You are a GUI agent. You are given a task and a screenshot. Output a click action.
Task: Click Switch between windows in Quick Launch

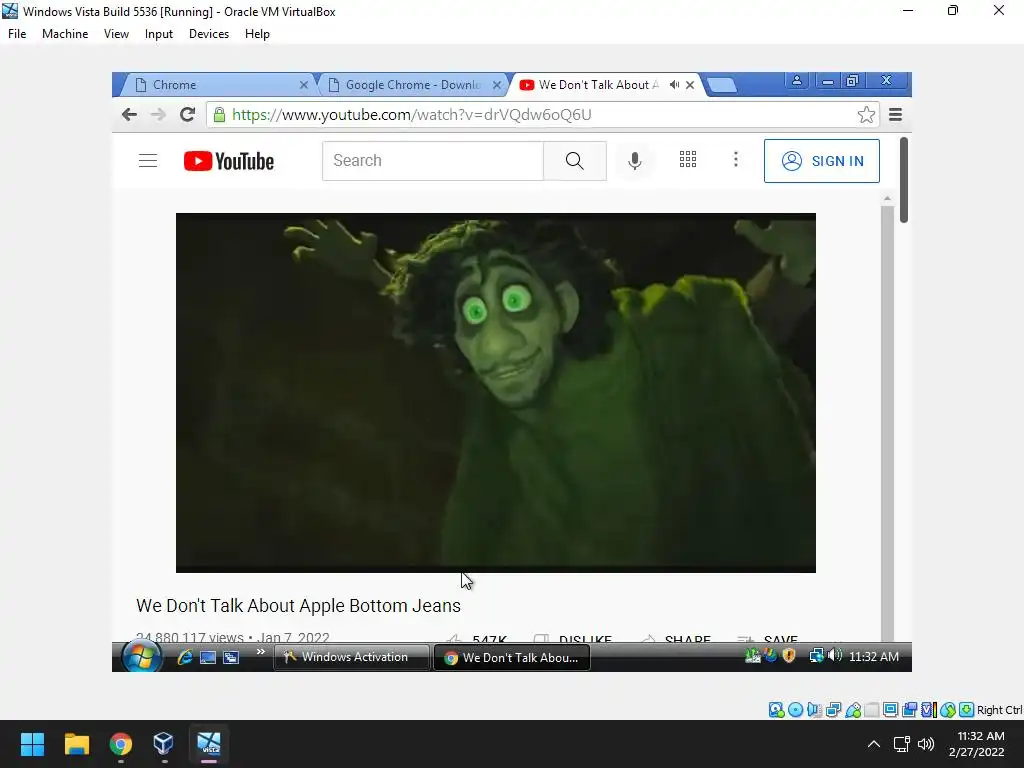pos(231,658)
